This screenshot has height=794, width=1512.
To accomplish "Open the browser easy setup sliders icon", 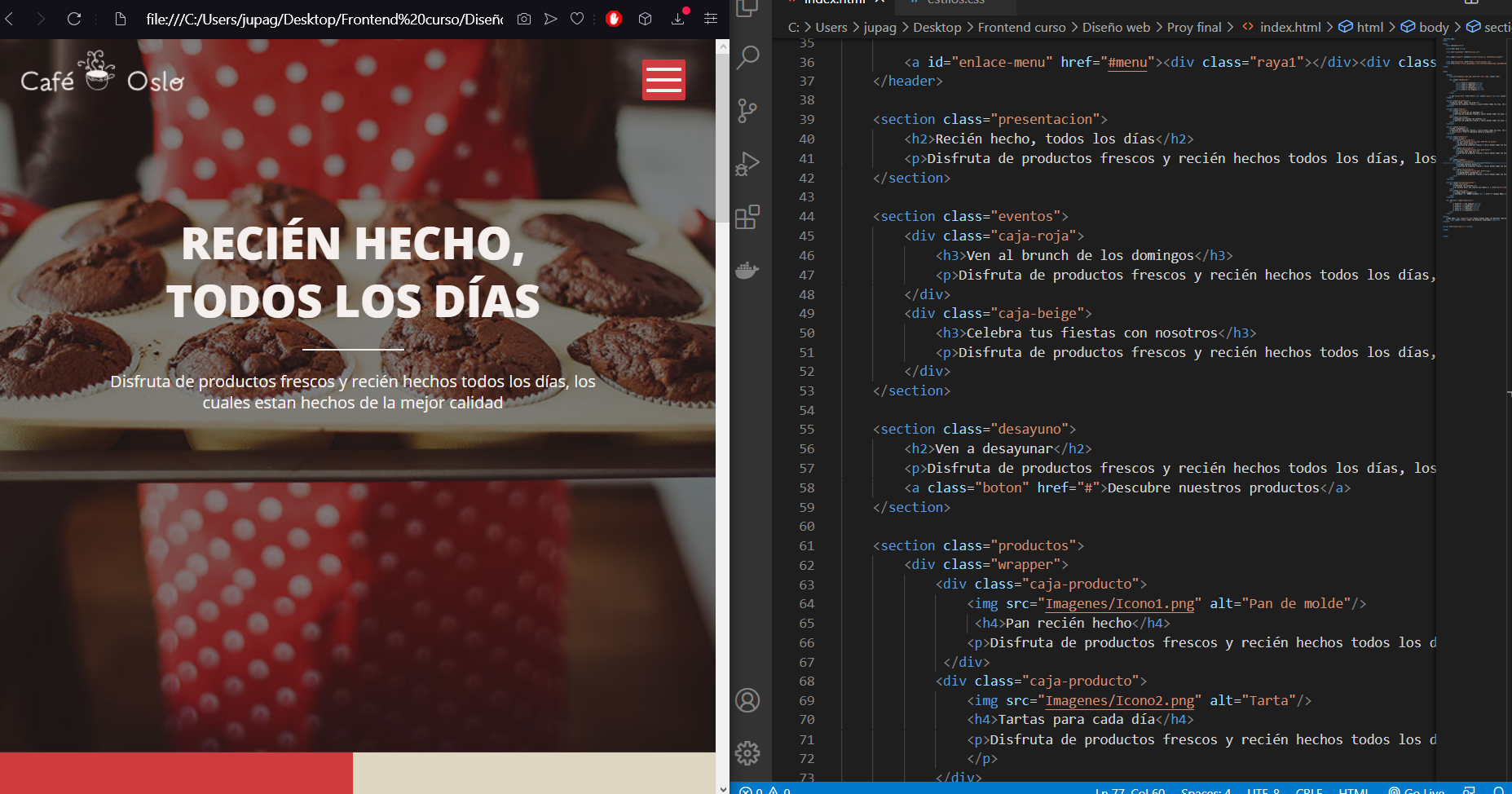I will 711,19.
